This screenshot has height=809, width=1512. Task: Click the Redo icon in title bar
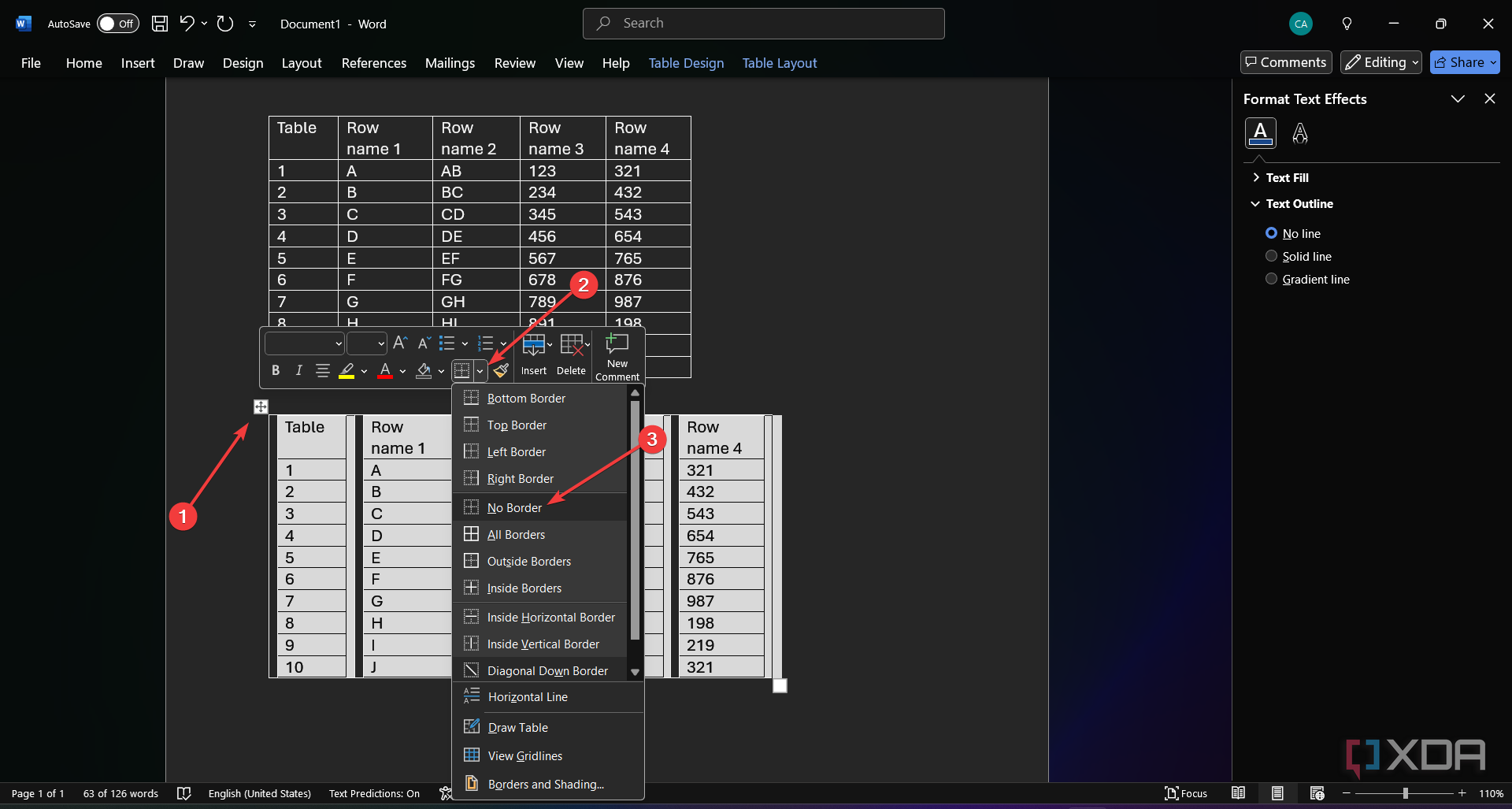(225, 24)
